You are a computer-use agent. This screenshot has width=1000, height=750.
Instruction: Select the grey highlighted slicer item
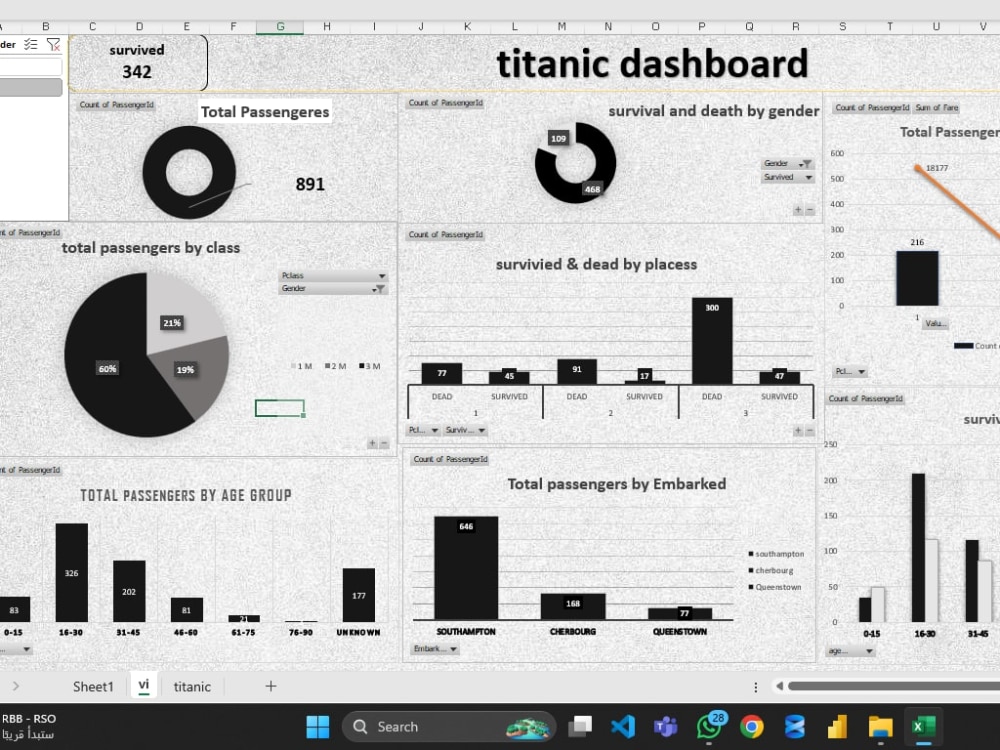31,87
